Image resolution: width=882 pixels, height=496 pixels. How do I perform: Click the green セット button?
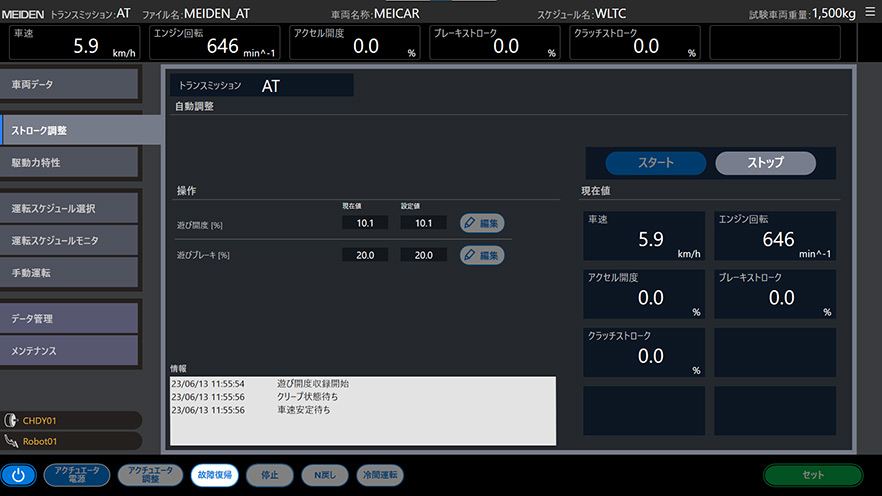tap(813, 475)
